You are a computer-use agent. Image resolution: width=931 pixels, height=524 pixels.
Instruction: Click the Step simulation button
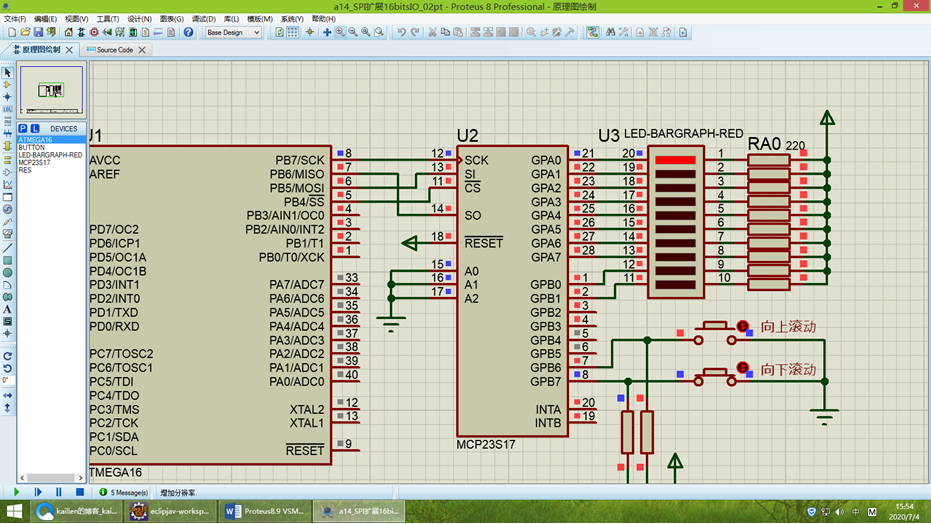(37, 492)
